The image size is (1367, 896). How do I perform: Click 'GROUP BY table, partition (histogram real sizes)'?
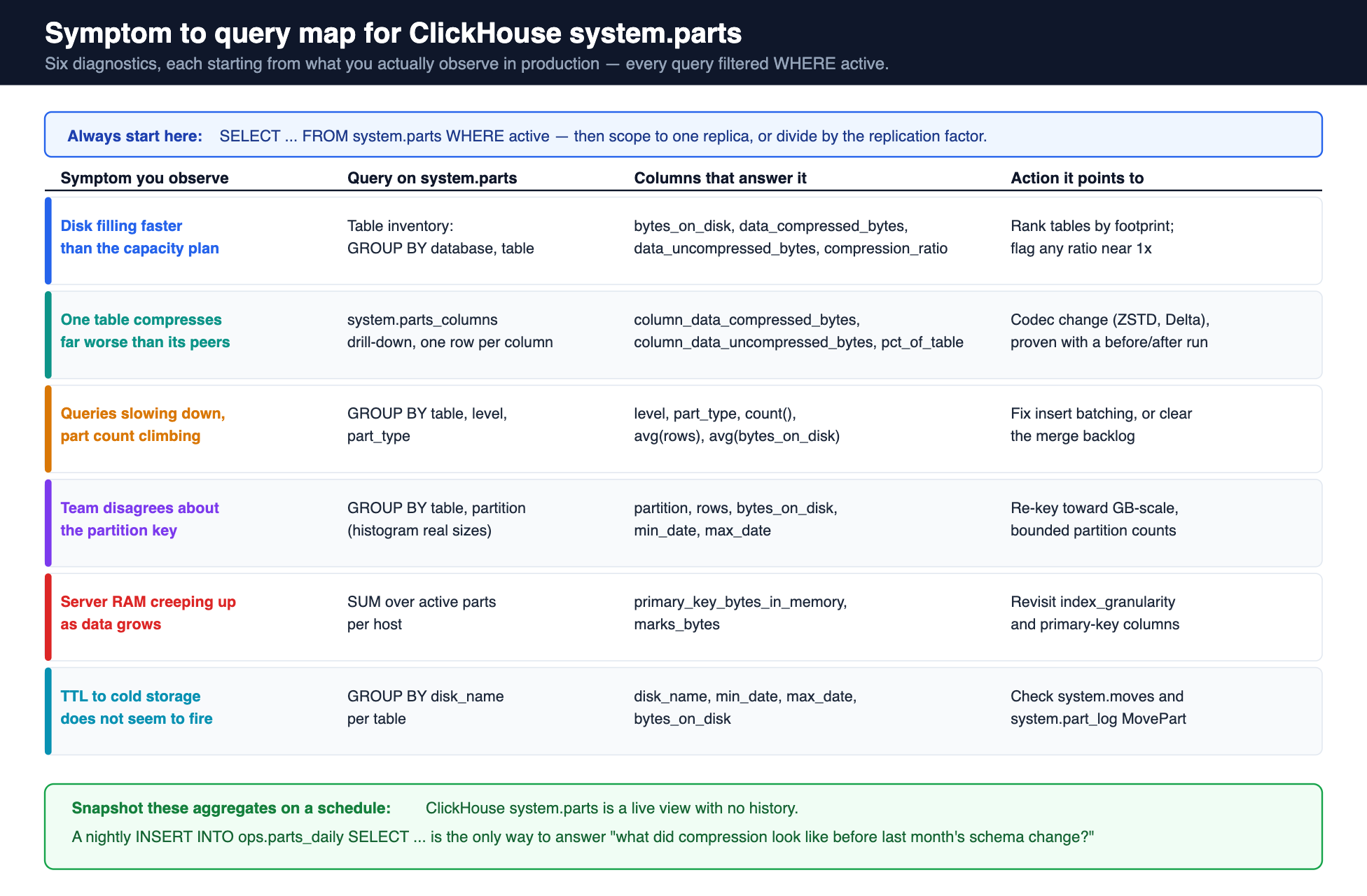point(436,519)
